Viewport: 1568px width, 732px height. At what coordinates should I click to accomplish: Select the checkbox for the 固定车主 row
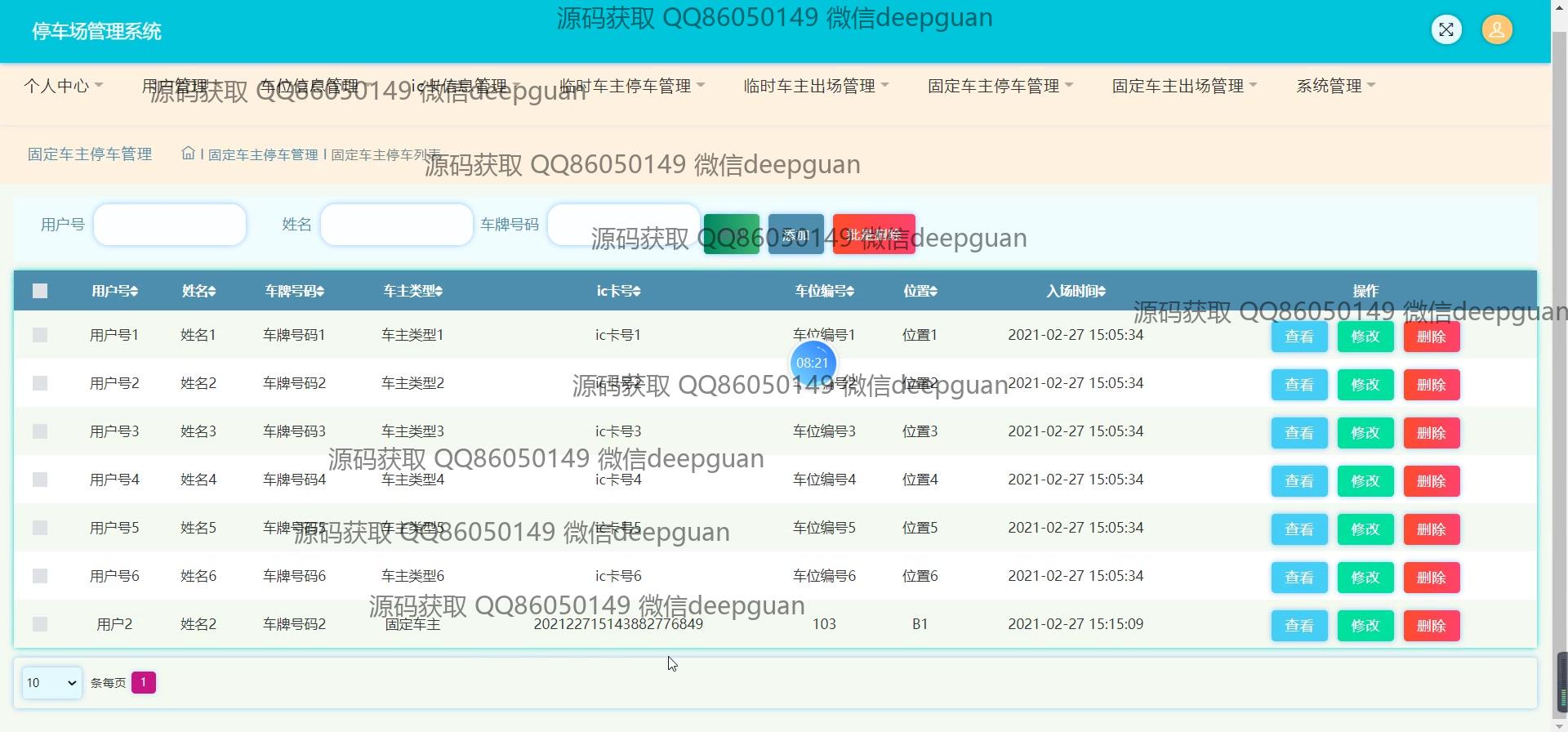coord(40,624)
